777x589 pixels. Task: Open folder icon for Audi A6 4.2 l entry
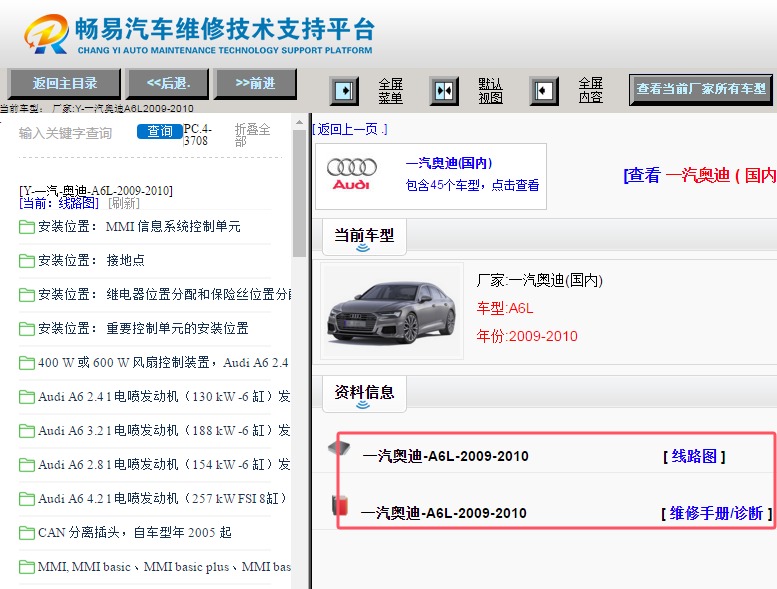coord(26,498)
